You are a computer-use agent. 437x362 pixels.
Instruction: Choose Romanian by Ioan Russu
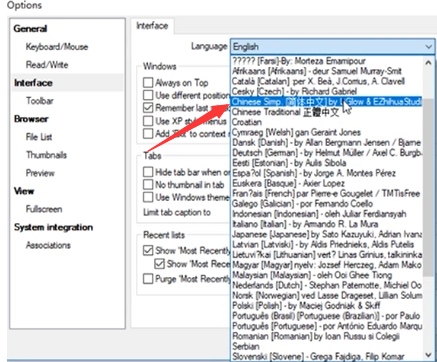pyautogui.click(x=327, y=336)
